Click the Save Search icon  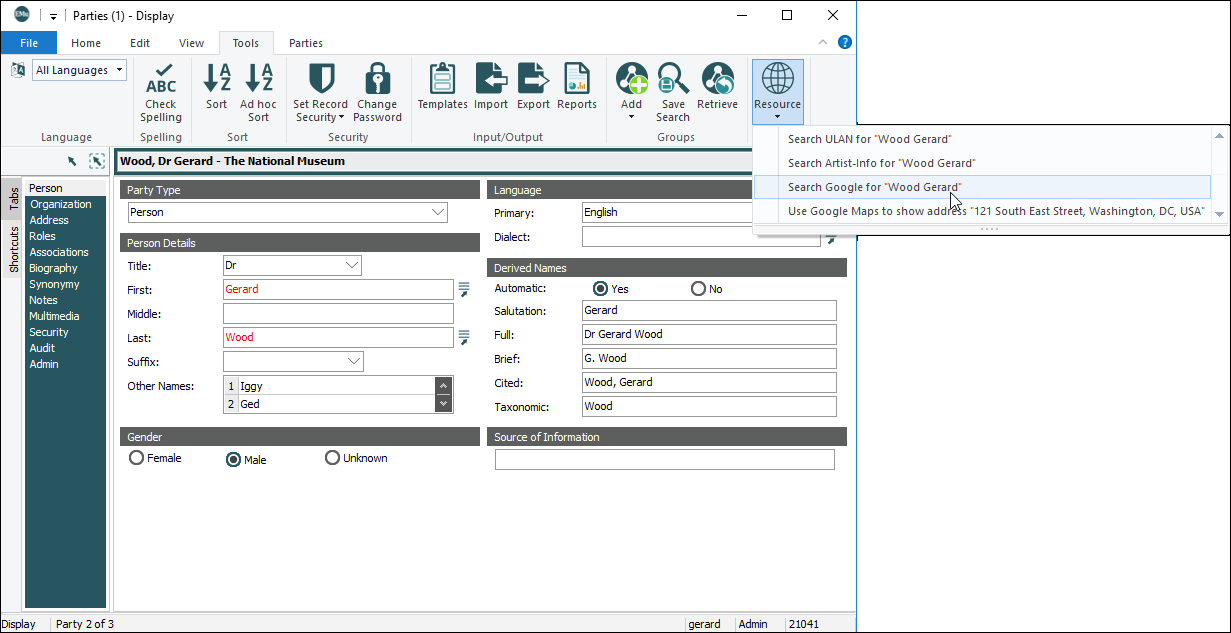[673, 80]
